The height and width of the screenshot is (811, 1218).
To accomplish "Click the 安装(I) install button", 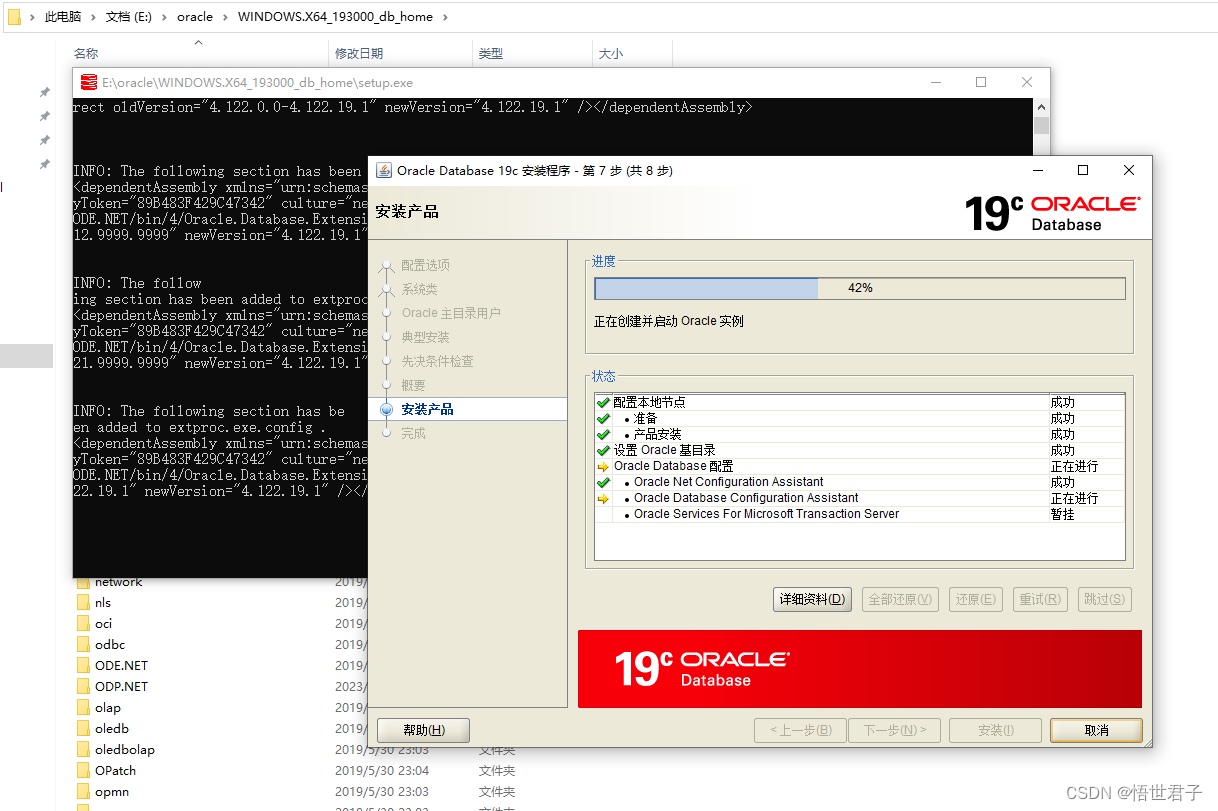I will pos(995,730).
